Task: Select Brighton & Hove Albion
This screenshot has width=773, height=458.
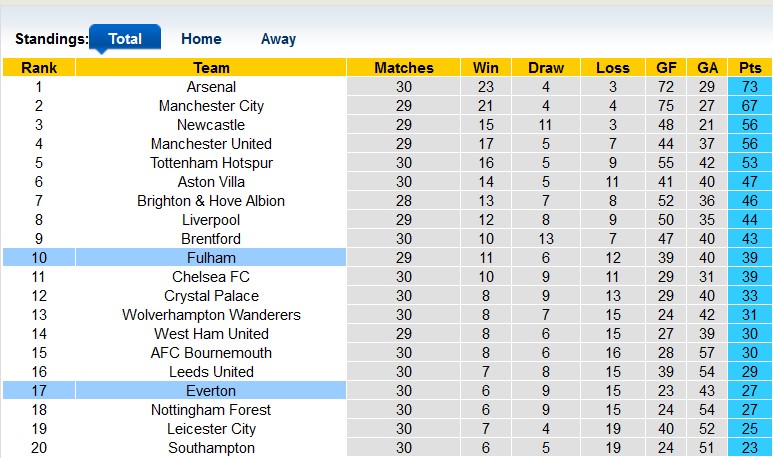Action: (211, 201)
